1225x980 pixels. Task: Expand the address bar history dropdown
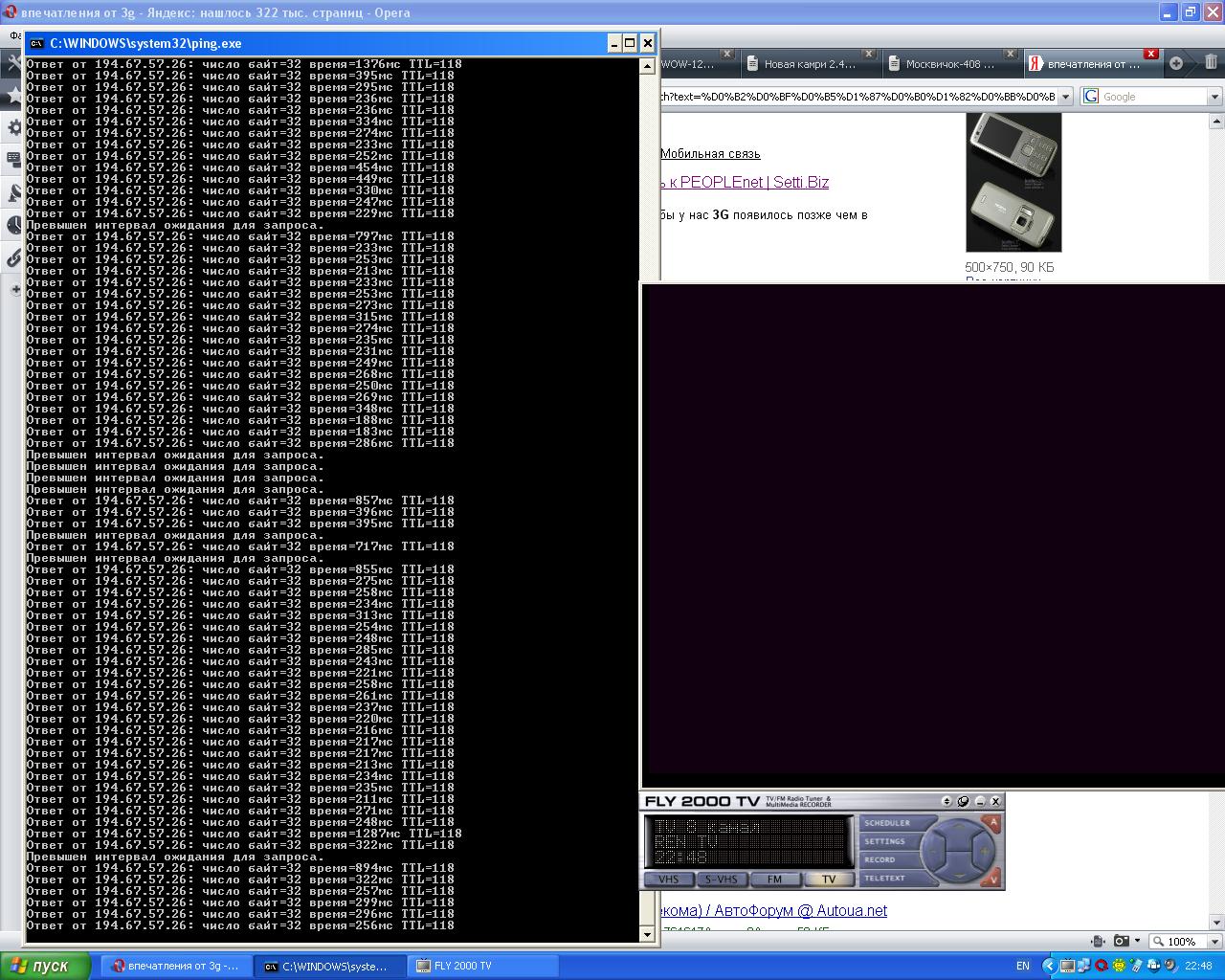pyautogui.click(x=1065, y=97)
